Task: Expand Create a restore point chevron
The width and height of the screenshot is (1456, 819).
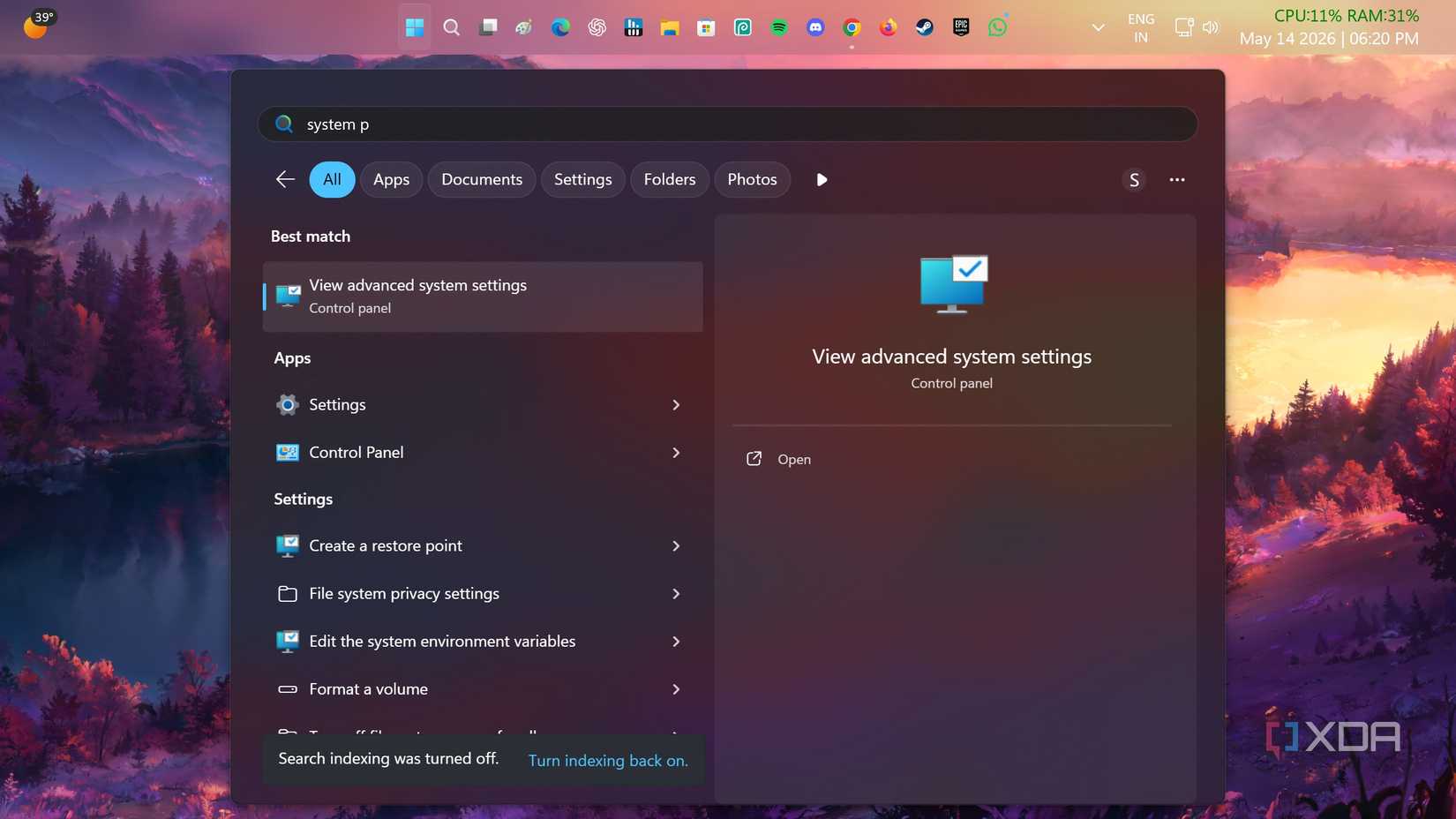Action: click(676, 545)
